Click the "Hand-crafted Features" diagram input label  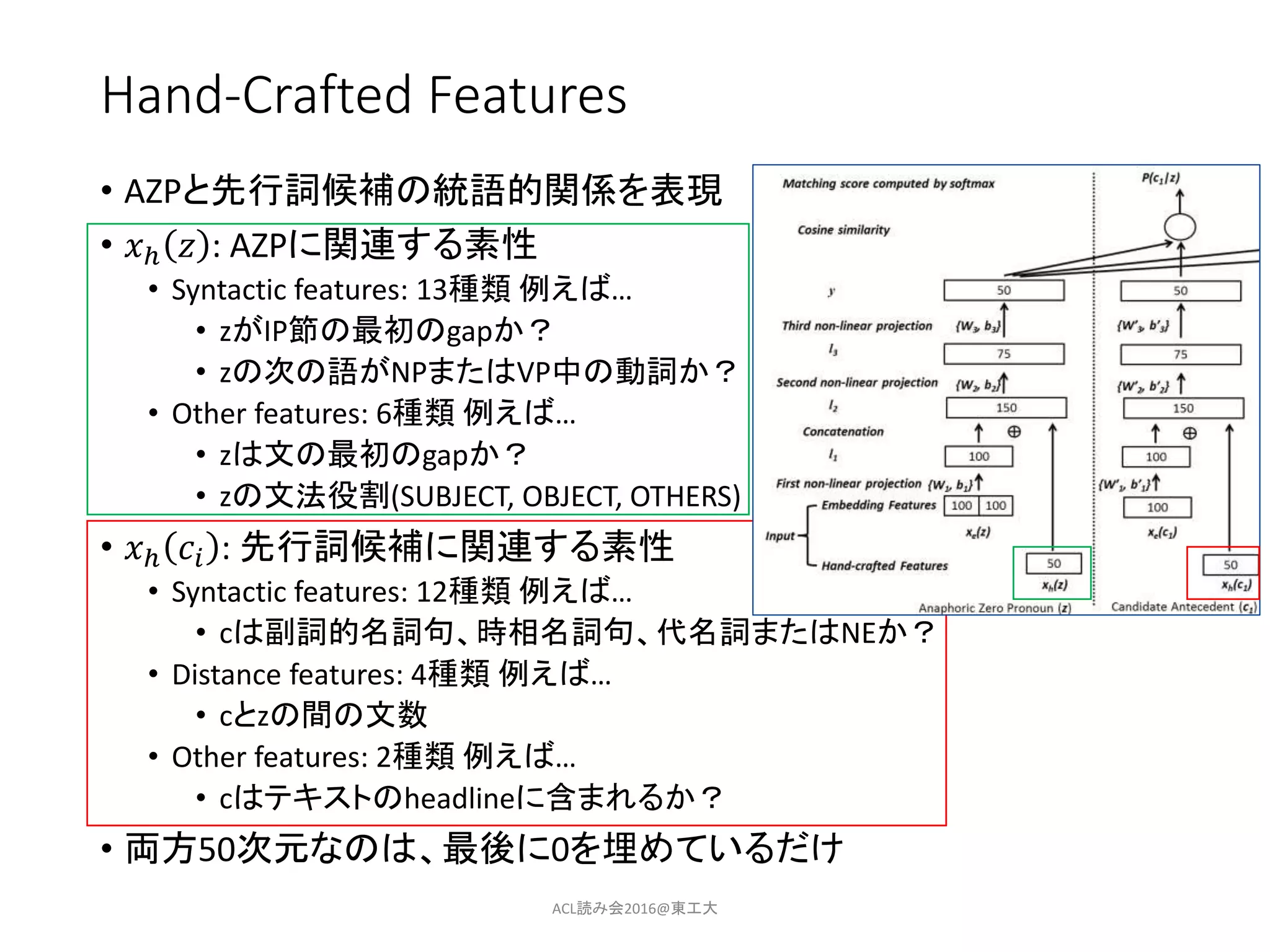coord(884,566)
